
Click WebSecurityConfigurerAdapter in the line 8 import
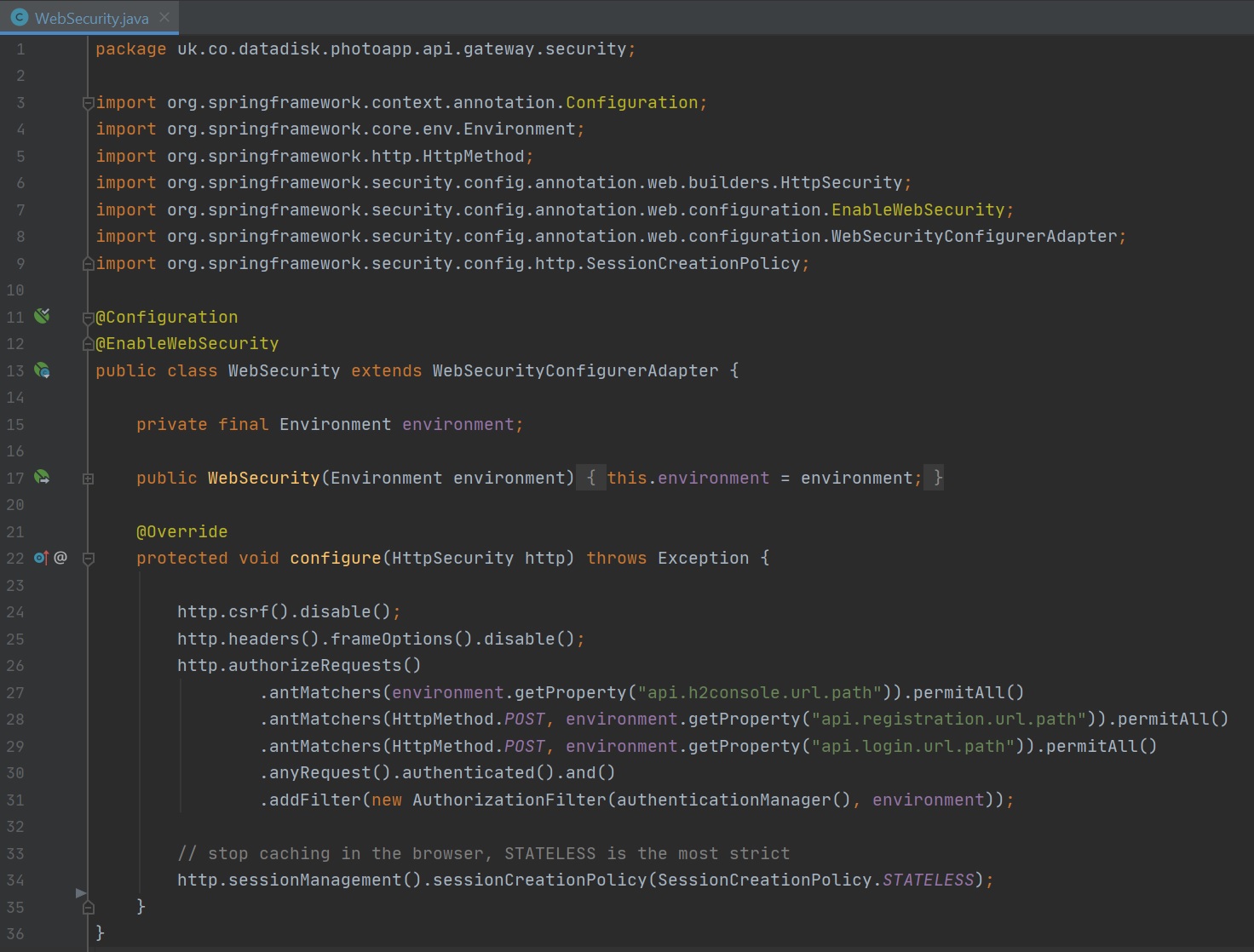[975, 237]
